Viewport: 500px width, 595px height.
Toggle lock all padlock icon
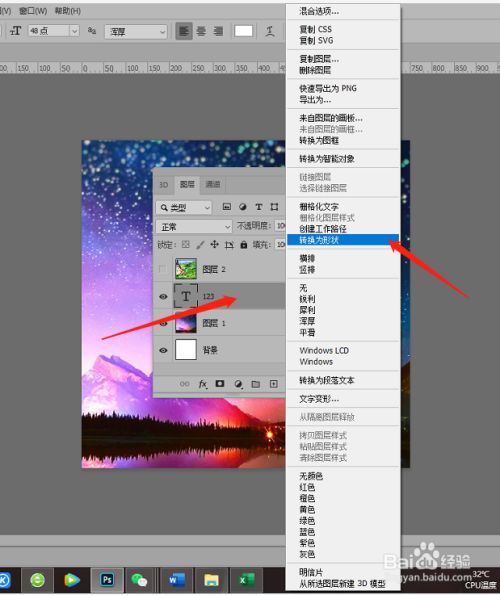click(x=244, y=245)
